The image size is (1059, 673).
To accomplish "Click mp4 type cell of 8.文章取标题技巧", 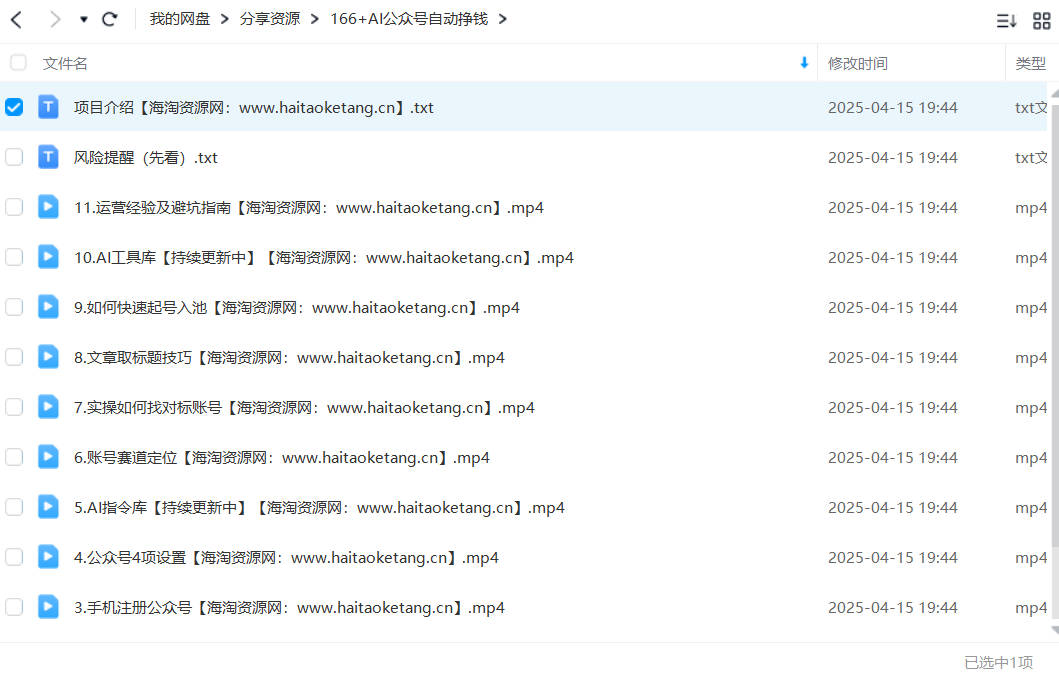I will (1031, 357).
